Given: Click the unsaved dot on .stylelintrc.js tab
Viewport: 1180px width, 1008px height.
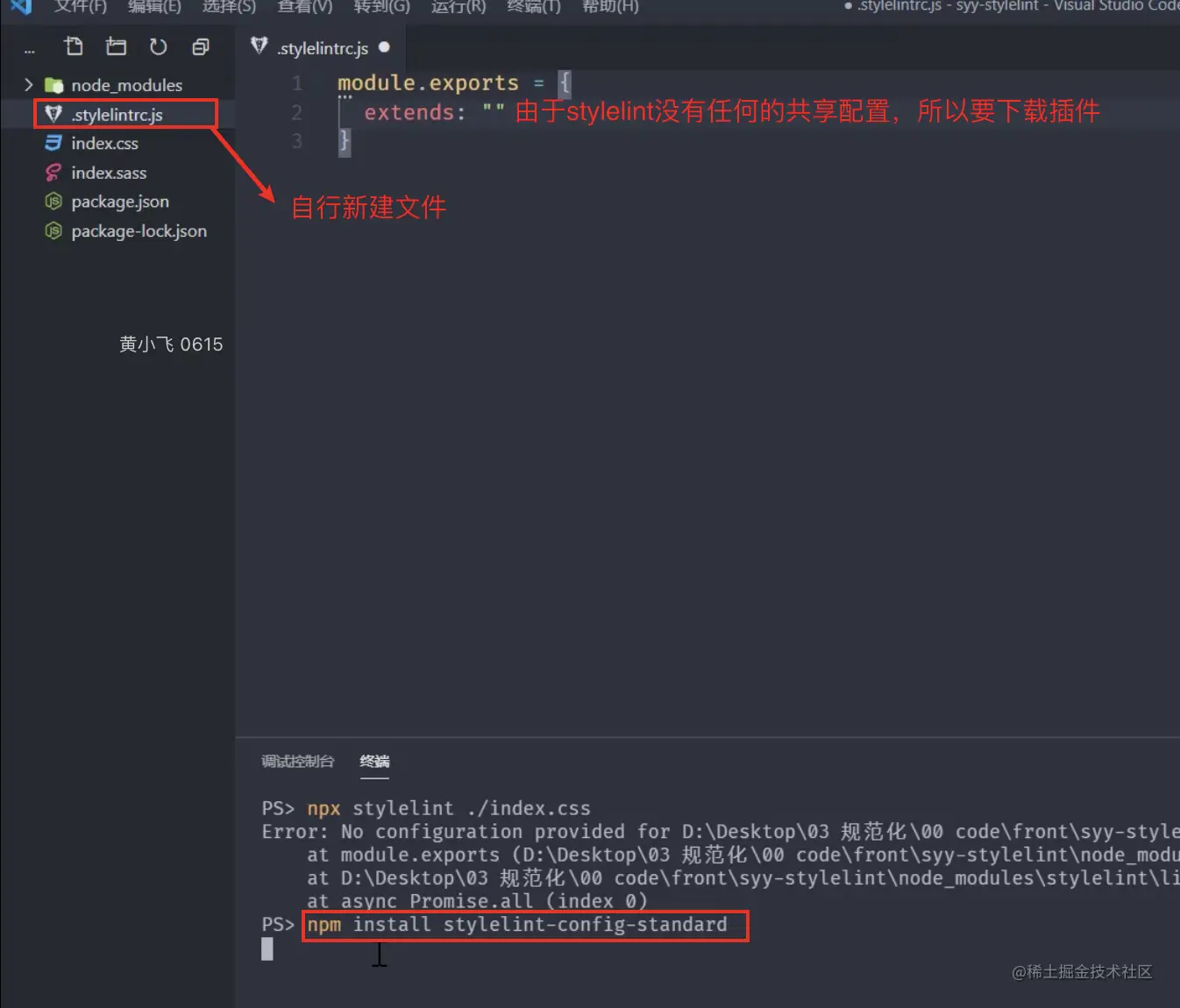Looking at the screenshot, I should 384,47.
